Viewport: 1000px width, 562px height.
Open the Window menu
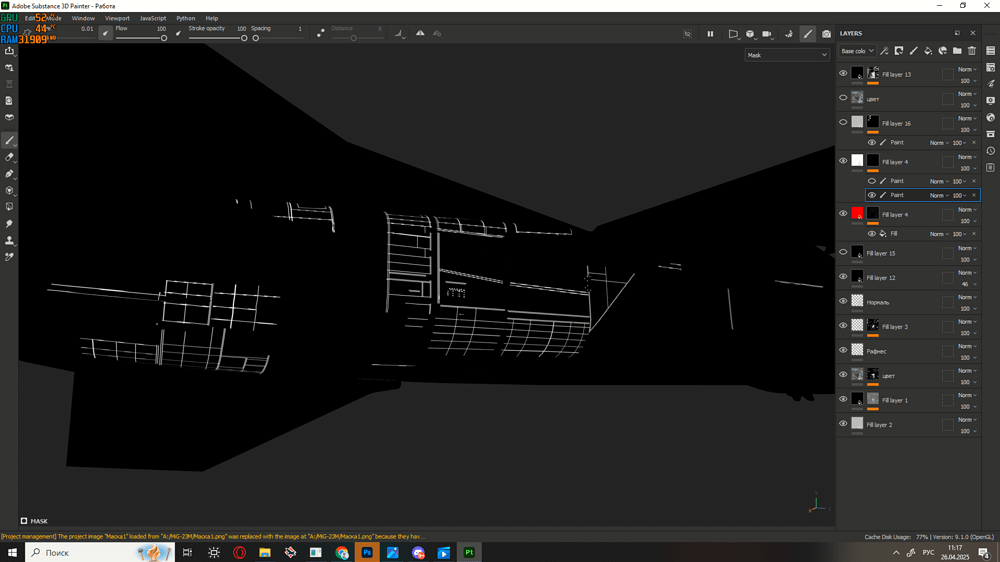pyautogui.click(x=83, y=18)
